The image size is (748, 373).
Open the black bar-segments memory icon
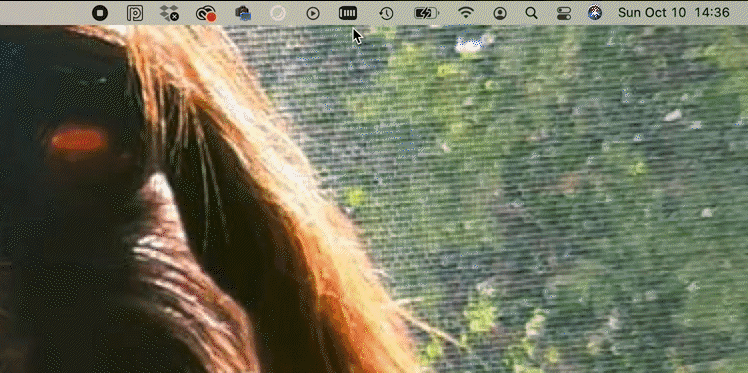pos(348,13)
